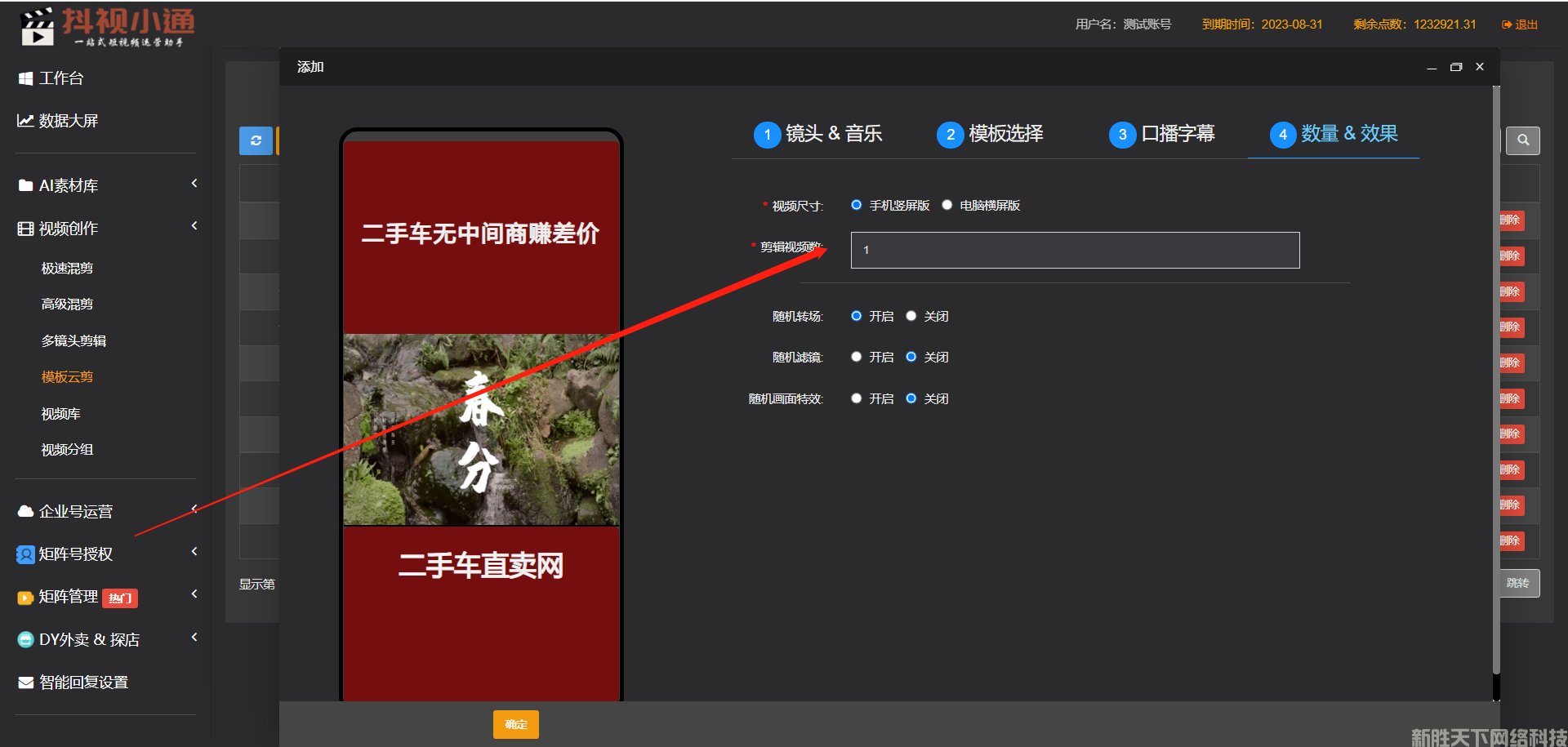Click the magnifier search icon button
Screen dimensions: 1568x747
coord(1522,140)
